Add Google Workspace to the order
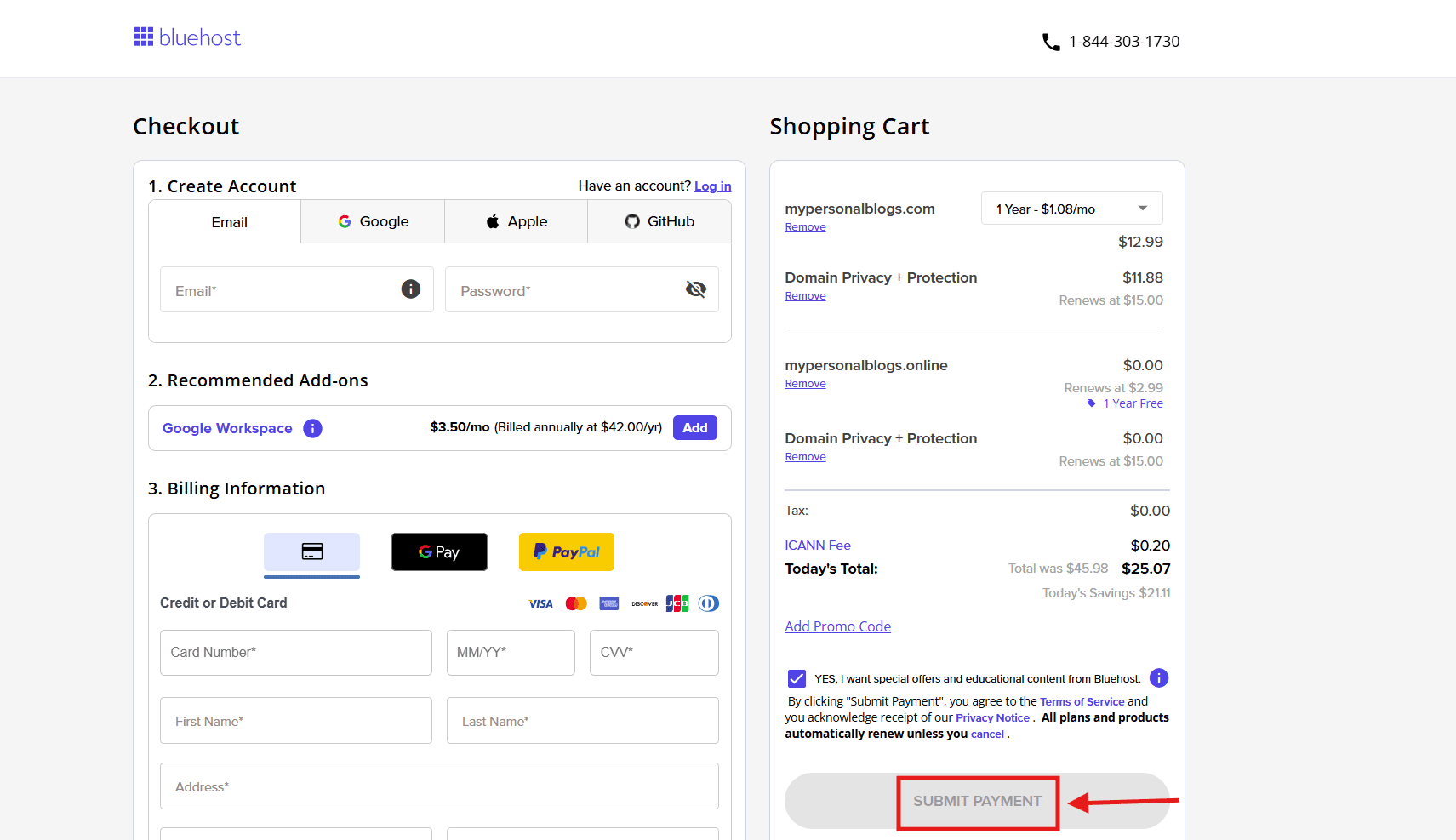 [694, 428]
